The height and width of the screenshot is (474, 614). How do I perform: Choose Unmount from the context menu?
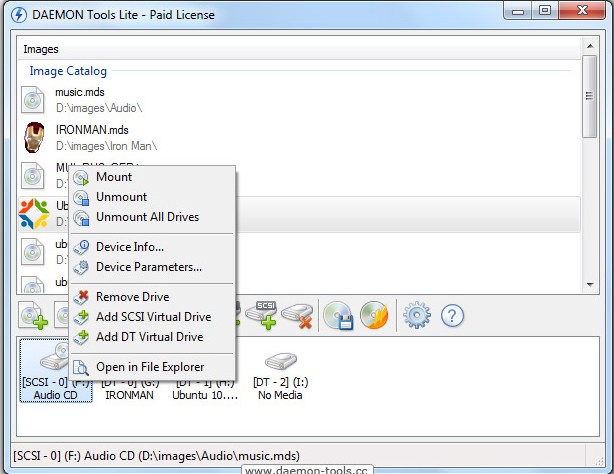(x=152, y=197)
